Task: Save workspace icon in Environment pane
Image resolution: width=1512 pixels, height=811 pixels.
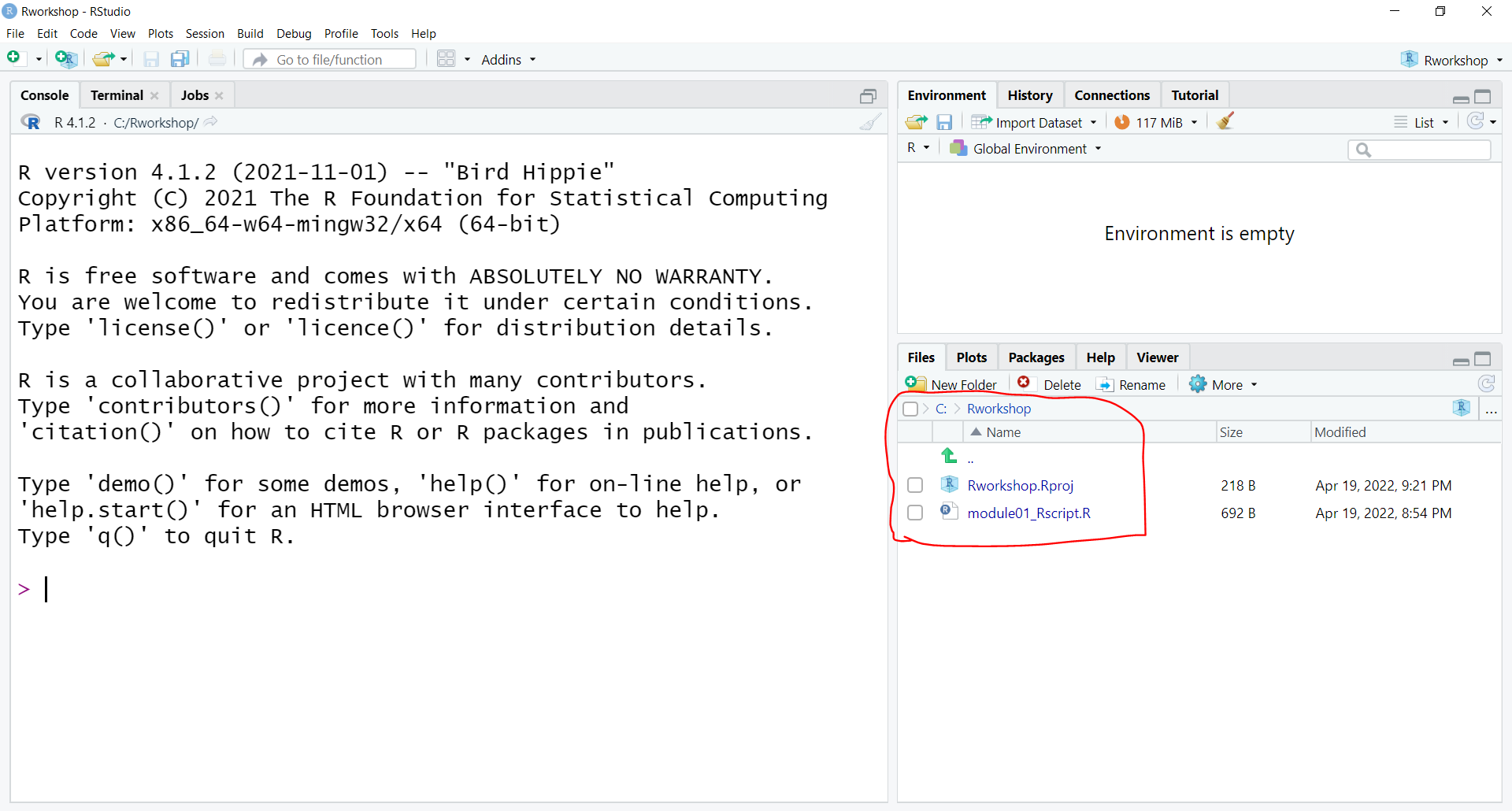Action: [944, 122]
